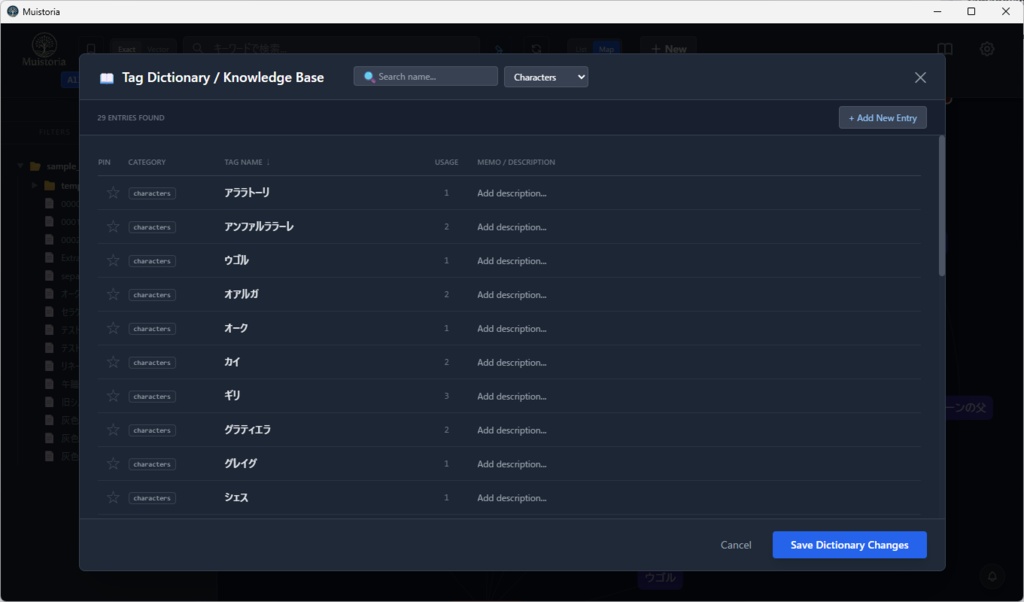Expand the temp folder in sidebar tree
This screenshot has height=602, width=1024.
[35, 185]
